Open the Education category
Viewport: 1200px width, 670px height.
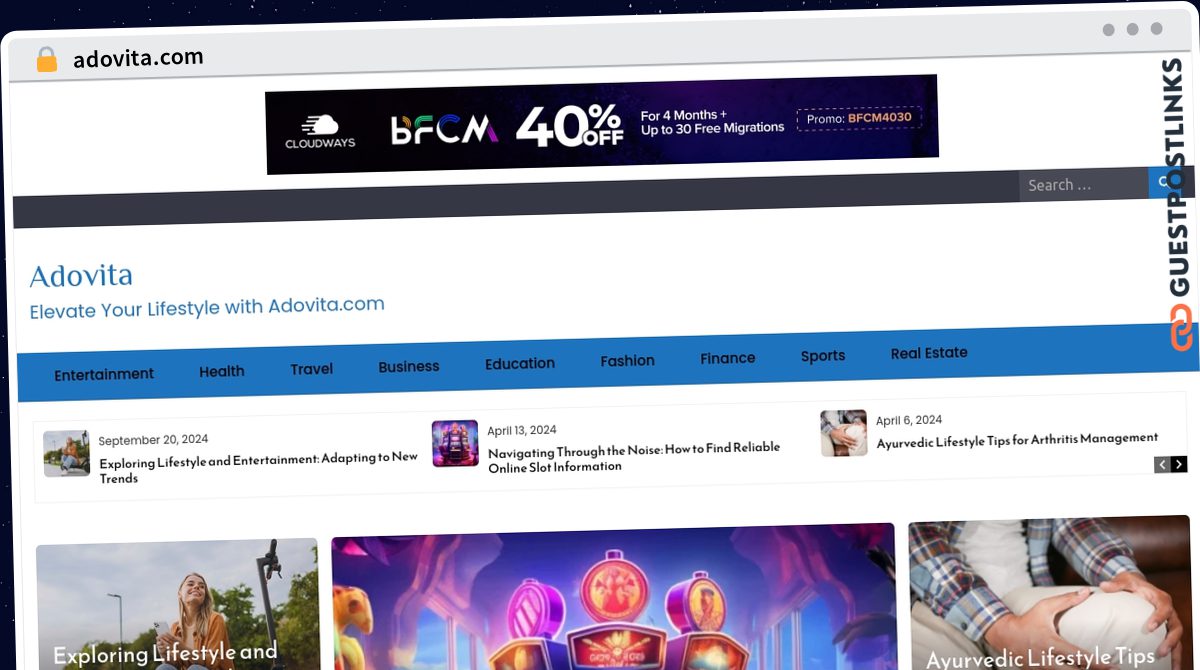tap(520, 364)
